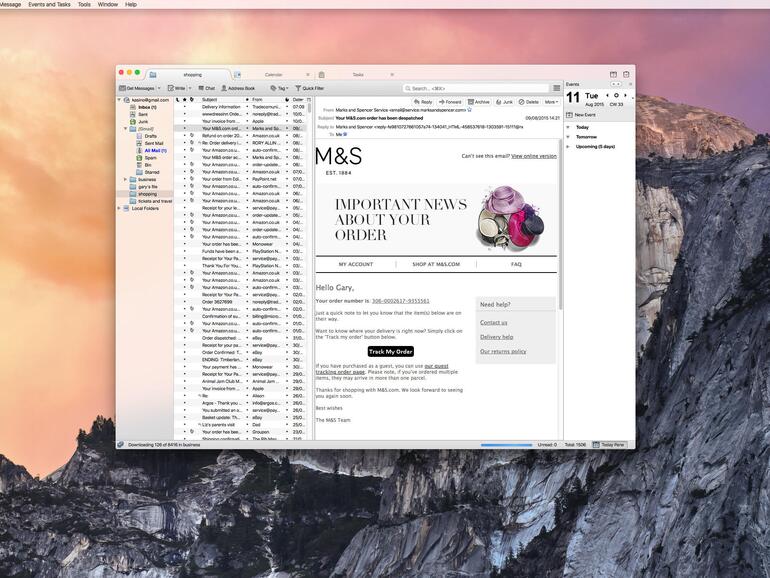This screenshot has height=578, width=770.
Task: Switch to the Tasks tab
Action: click(x=358, y=75)
